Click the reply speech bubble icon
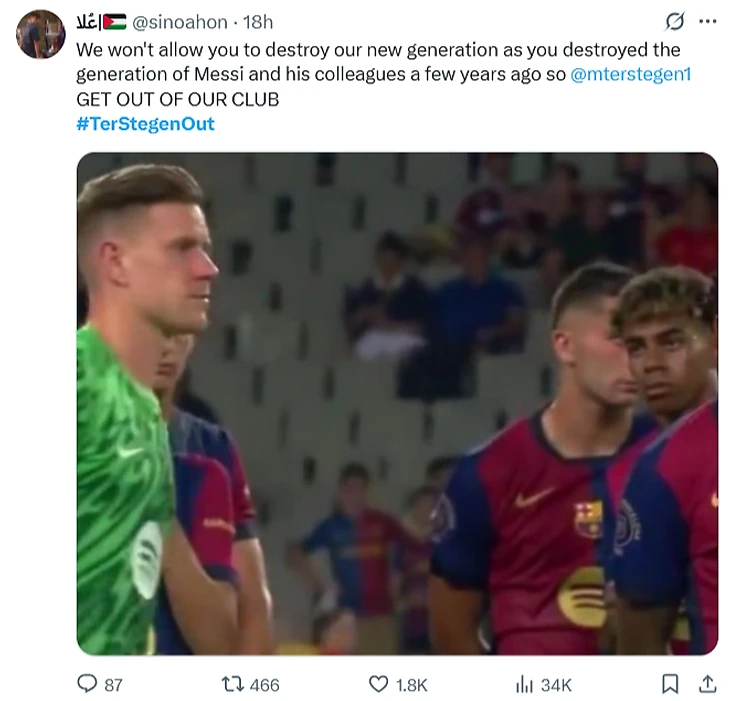 coord(88,684)
